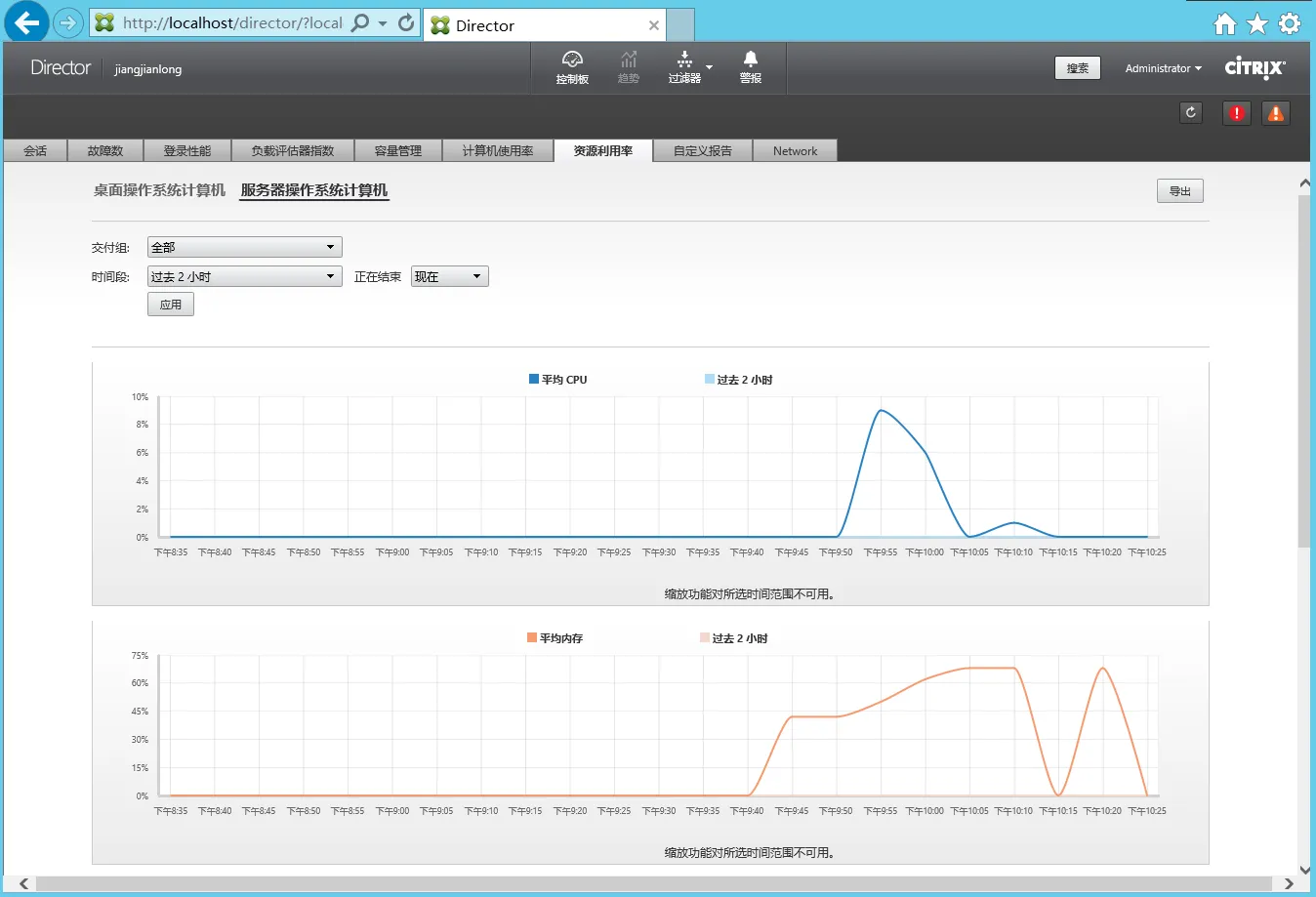This screenshot has width=1316, height=897.
Task: Toggle CPU chart 过去 2 小时 legend swatch
Action: (710, 379)
